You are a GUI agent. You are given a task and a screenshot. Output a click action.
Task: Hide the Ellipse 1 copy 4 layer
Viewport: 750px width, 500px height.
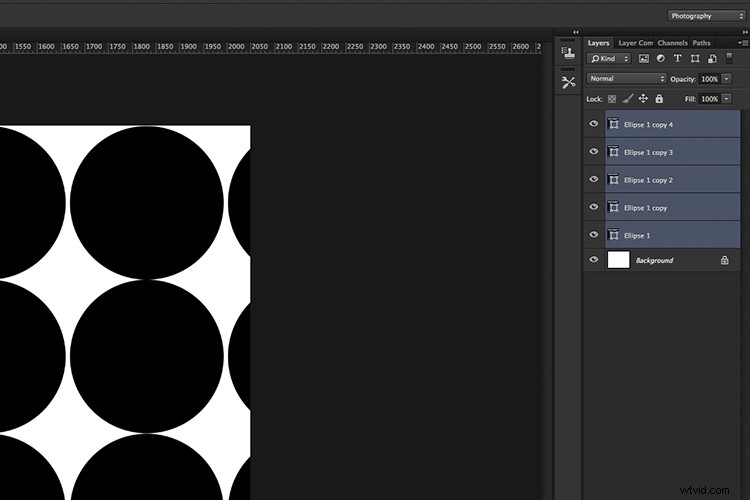pyautogui.click(x=594, y=124)
